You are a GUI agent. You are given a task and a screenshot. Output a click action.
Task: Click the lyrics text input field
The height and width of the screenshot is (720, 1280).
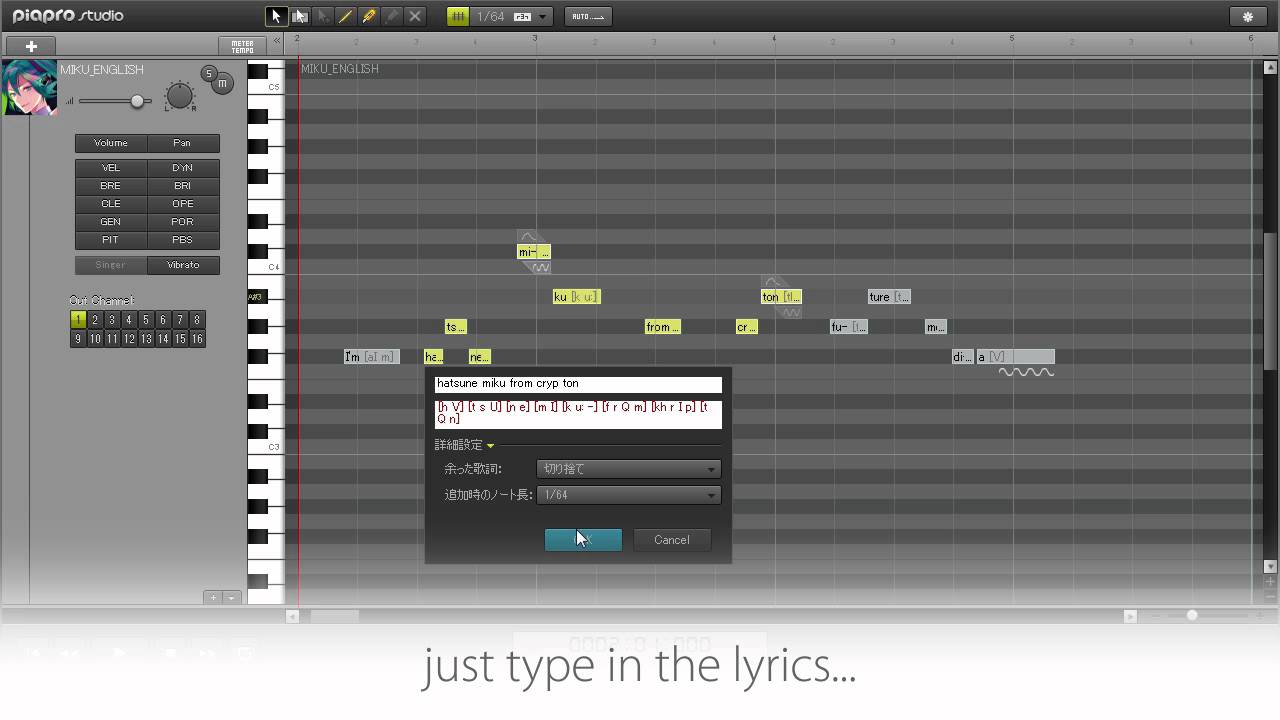coord(578,384)
